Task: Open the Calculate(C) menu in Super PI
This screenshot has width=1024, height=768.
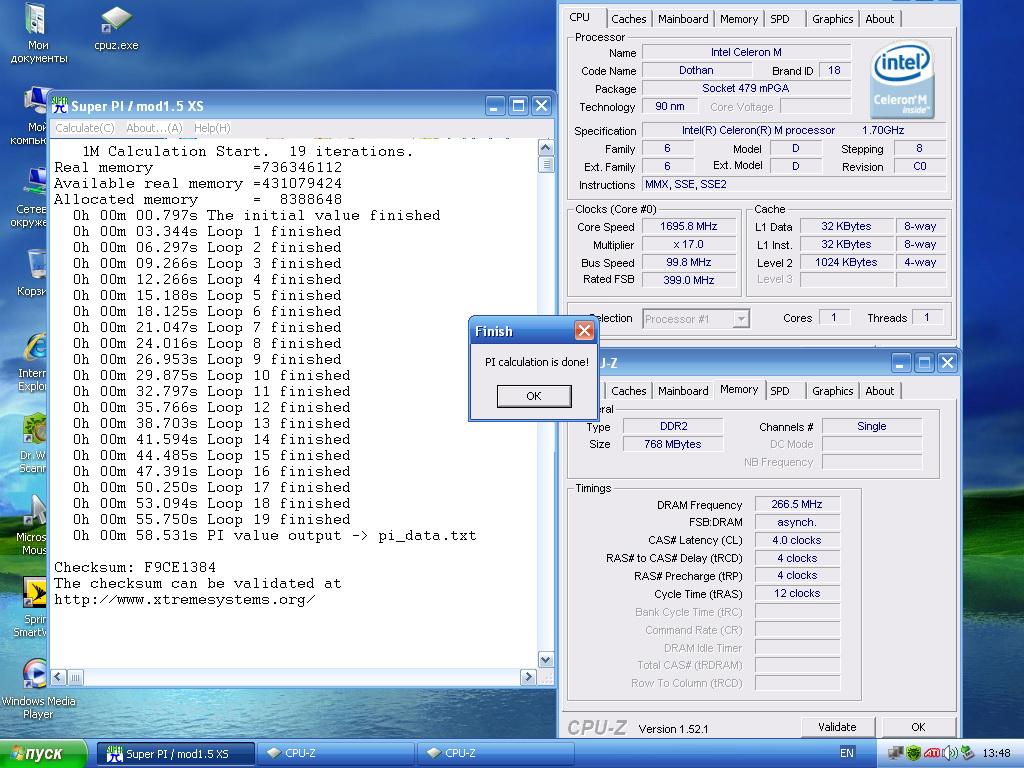Action: click(85, 128)
